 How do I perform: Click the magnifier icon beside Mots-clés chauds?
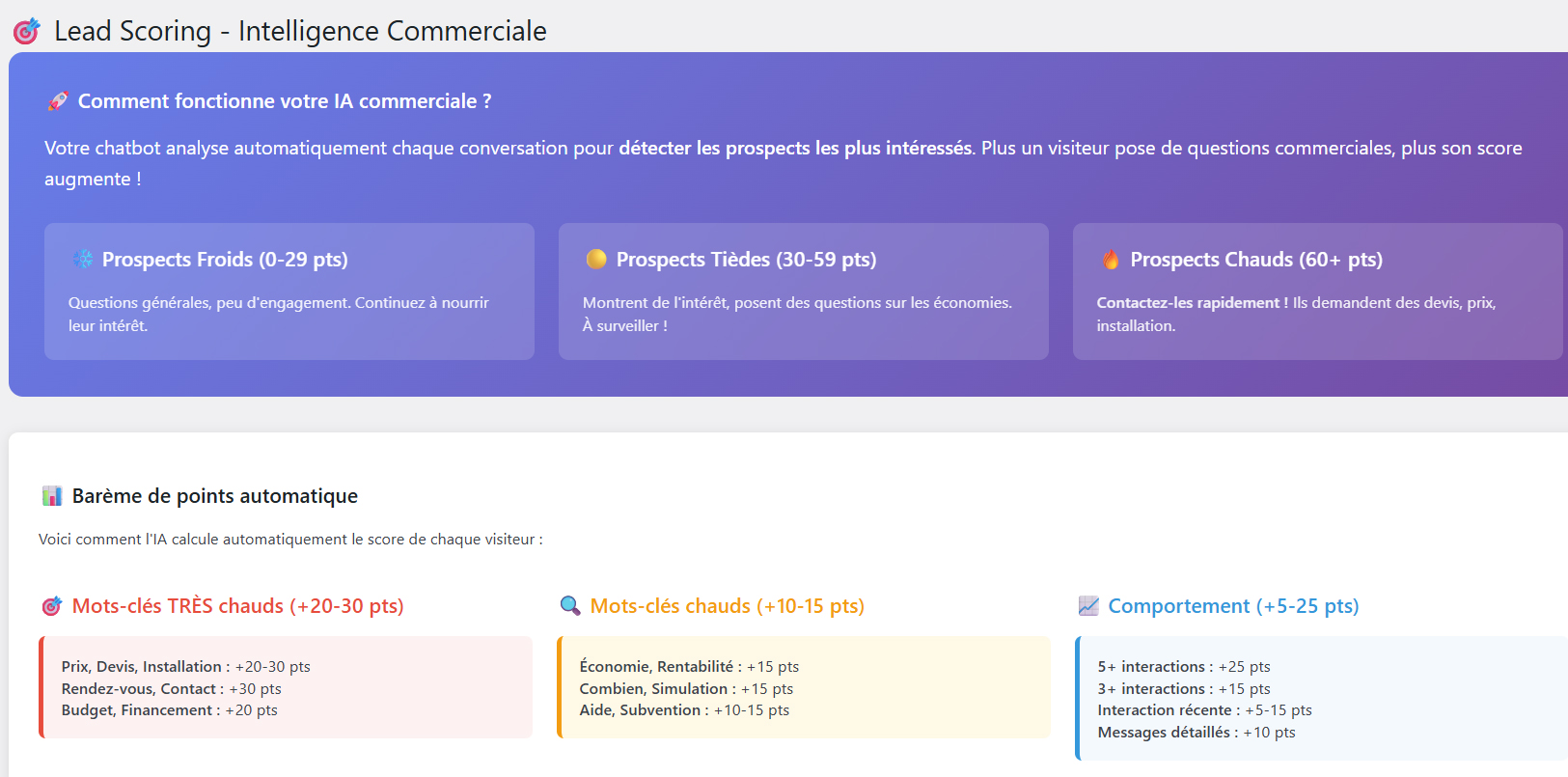coord(570,606)
